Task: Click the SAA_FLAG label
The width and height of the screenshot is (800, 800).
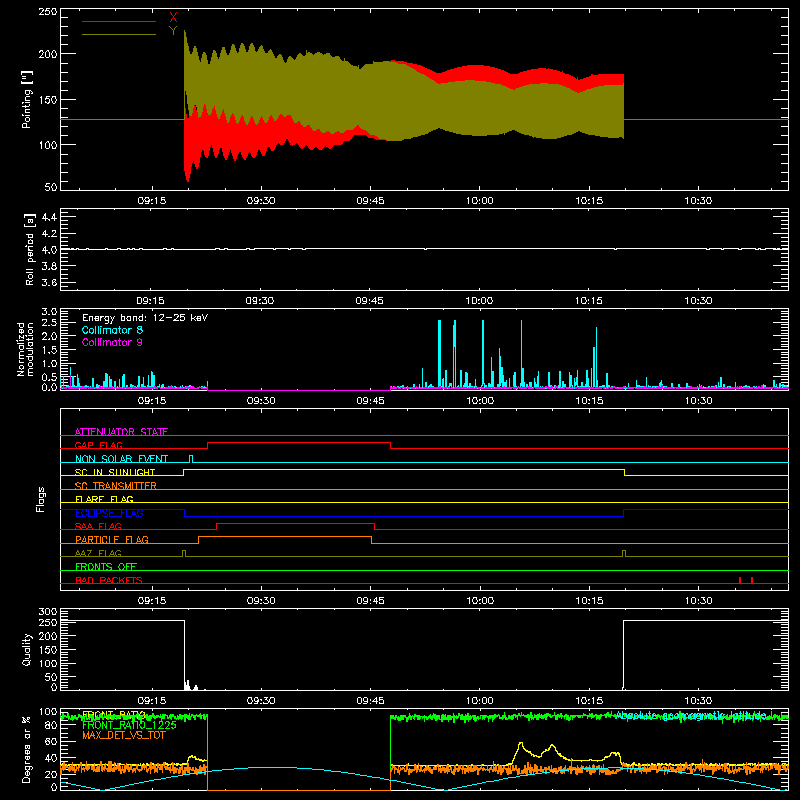Action: pyautogui.click(x=98, y=526)
